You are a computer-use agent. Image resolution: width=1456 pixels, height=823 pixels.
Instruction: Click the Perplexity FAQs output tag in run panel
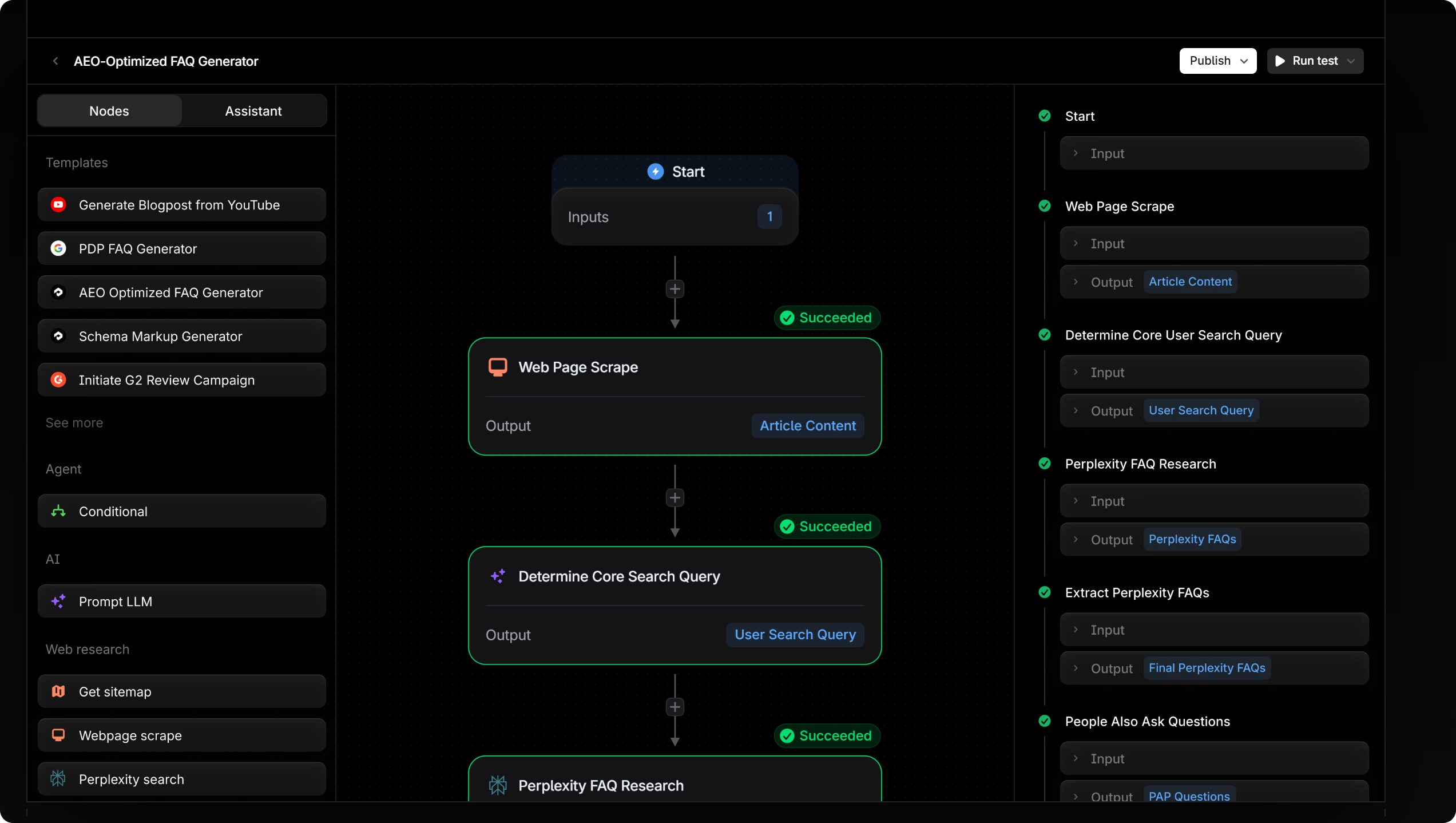(x=1192, y=539)
